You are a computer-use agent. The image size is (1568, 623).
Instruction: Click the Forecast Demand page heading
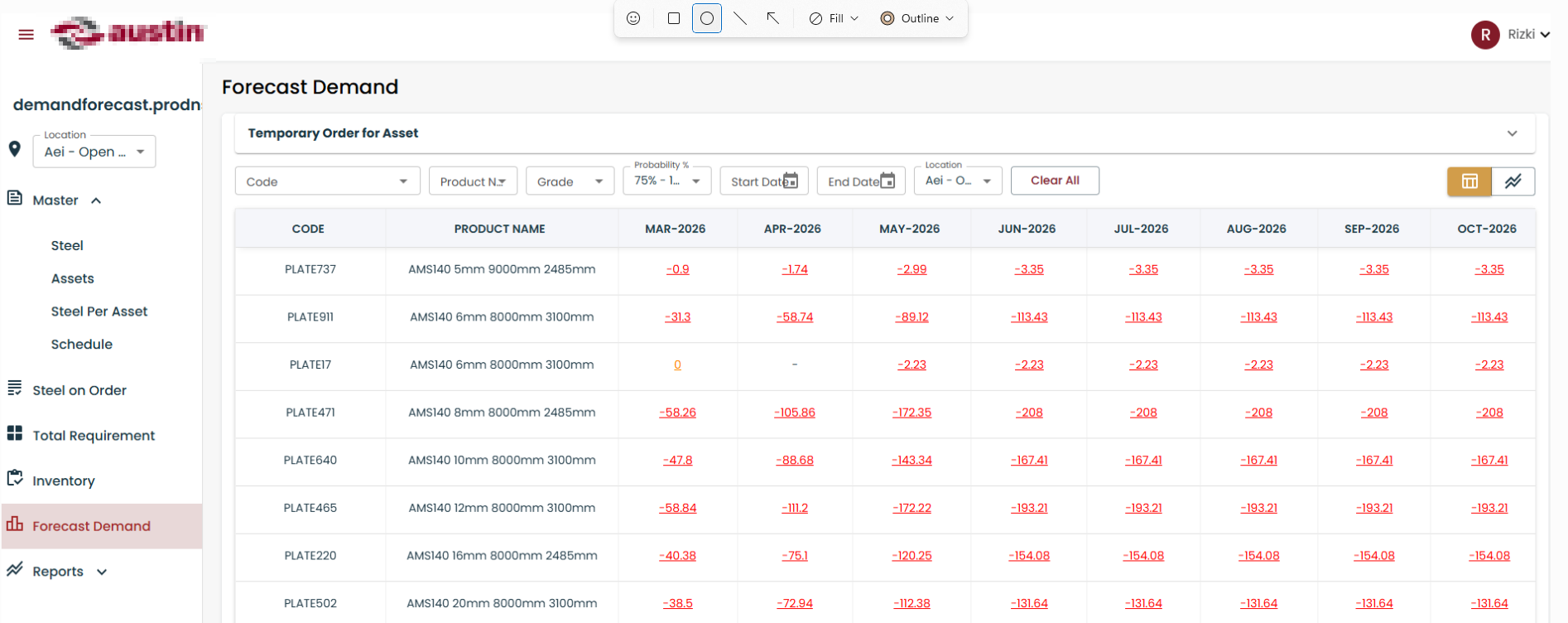[x=310, y=87]
